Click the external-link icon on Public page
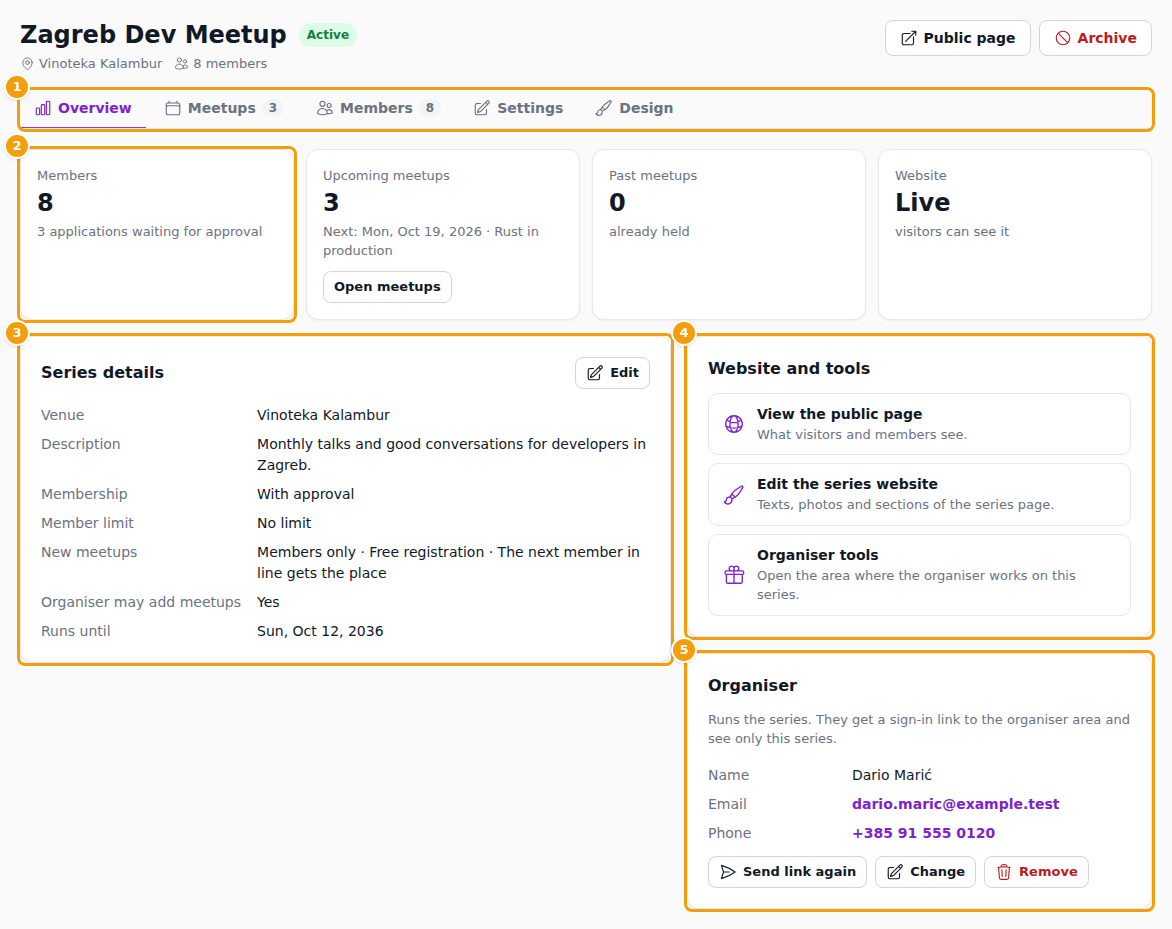 coord(908,38)
